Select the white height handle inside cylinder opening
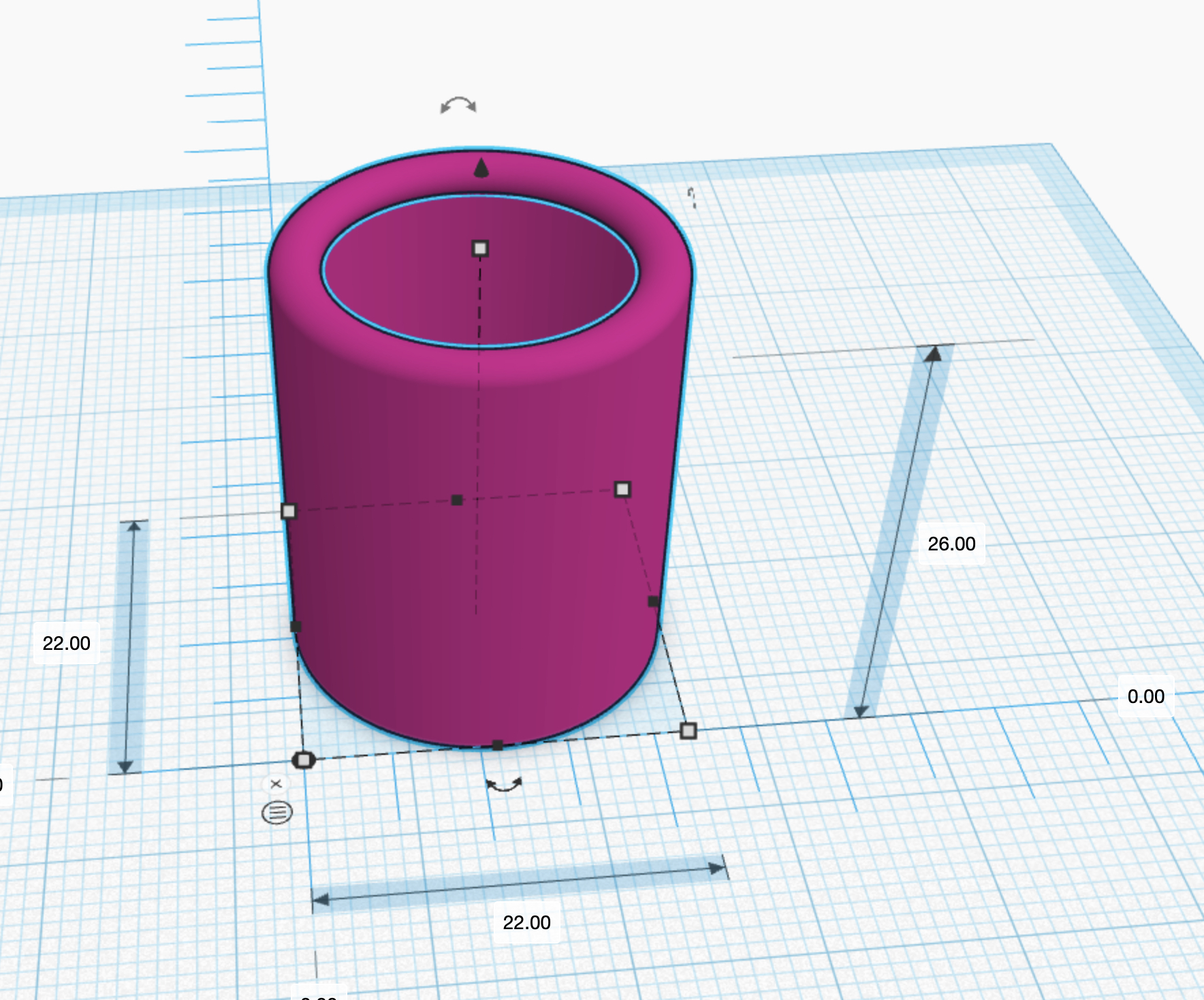Screen dimensions: 1204x1000 click(480, 248)
